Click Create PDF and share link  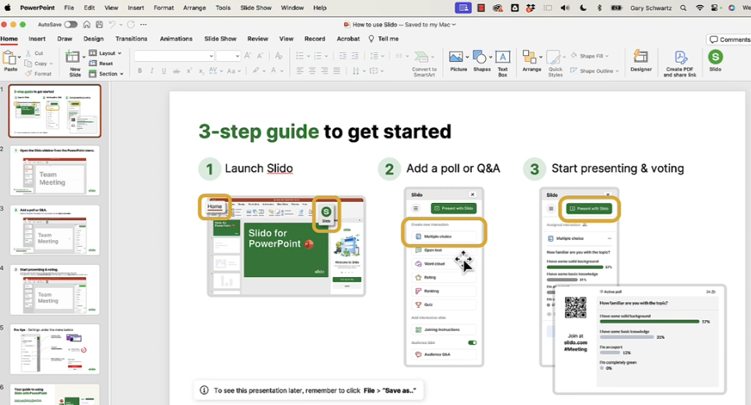[680, 63]
